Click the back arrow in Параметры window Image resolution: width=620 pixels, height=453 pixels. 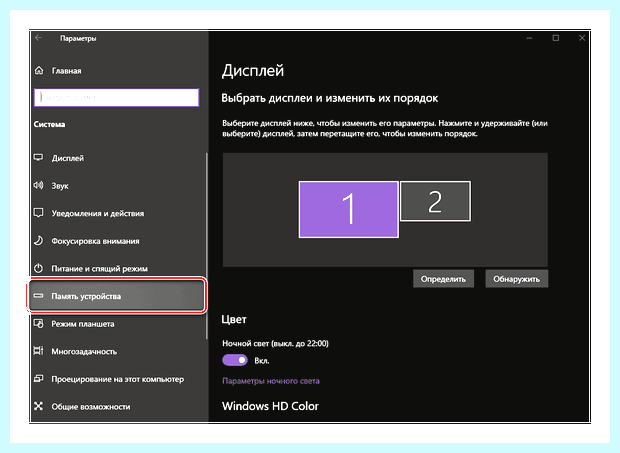click(x=38, y=38)
